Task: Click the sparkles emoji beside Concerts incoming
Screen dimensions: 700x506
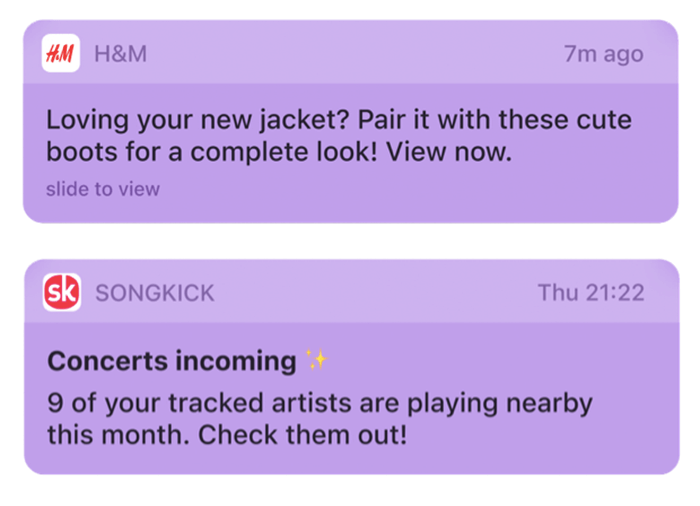Action: click(x=317, y=360)
